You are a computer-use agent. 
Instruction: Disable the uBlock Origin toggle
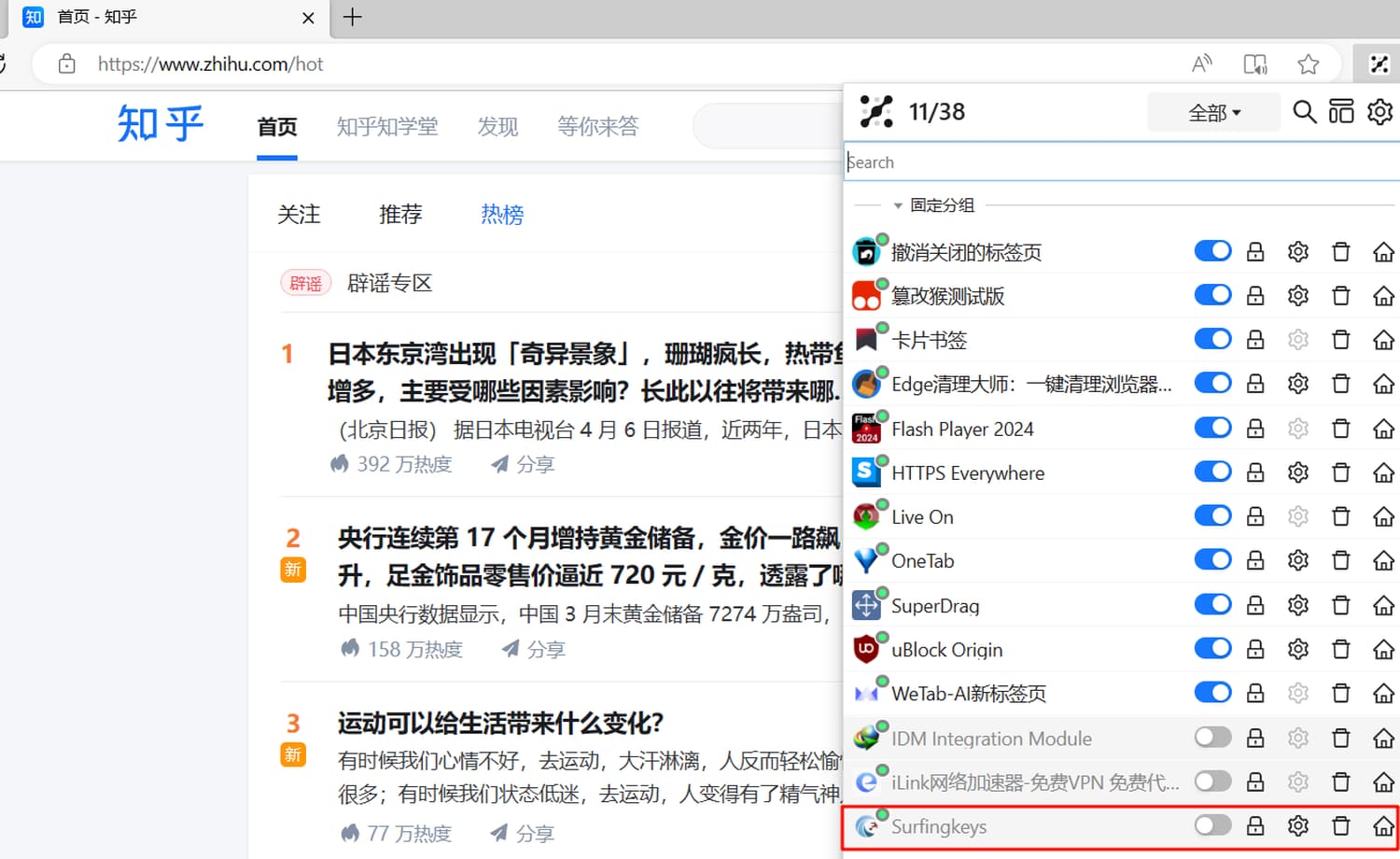[1212, 649]
